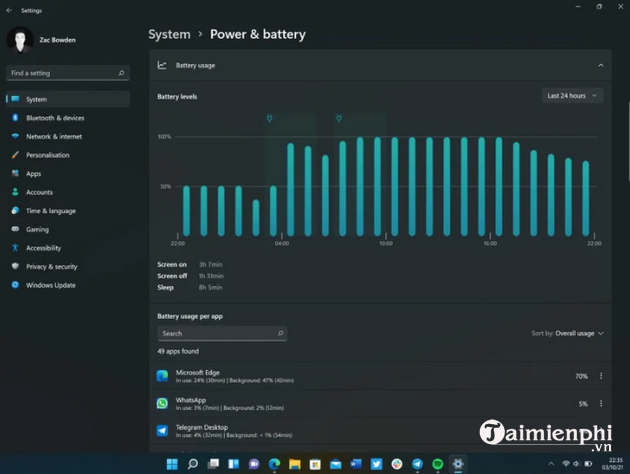Focus the app Search field
This screenshot has height=474, width=630.
coord(222,333)
